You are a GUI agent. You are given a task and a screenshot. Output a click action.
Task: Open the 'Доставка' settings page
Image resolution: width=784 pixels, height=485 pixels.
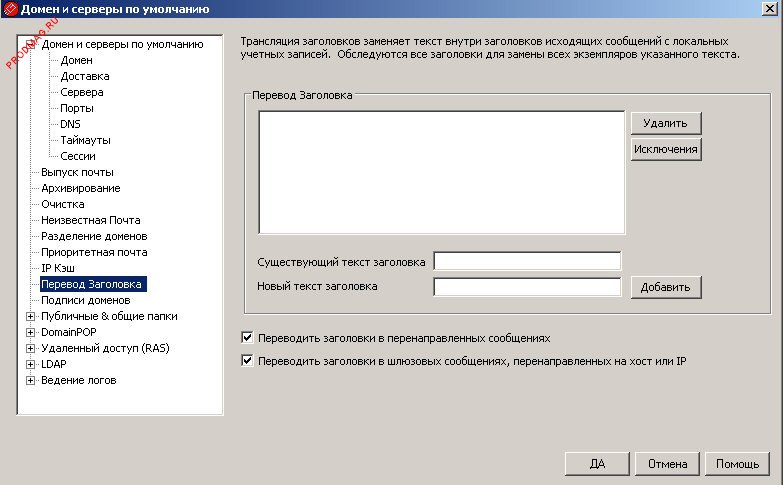click(x=84, y=76)
